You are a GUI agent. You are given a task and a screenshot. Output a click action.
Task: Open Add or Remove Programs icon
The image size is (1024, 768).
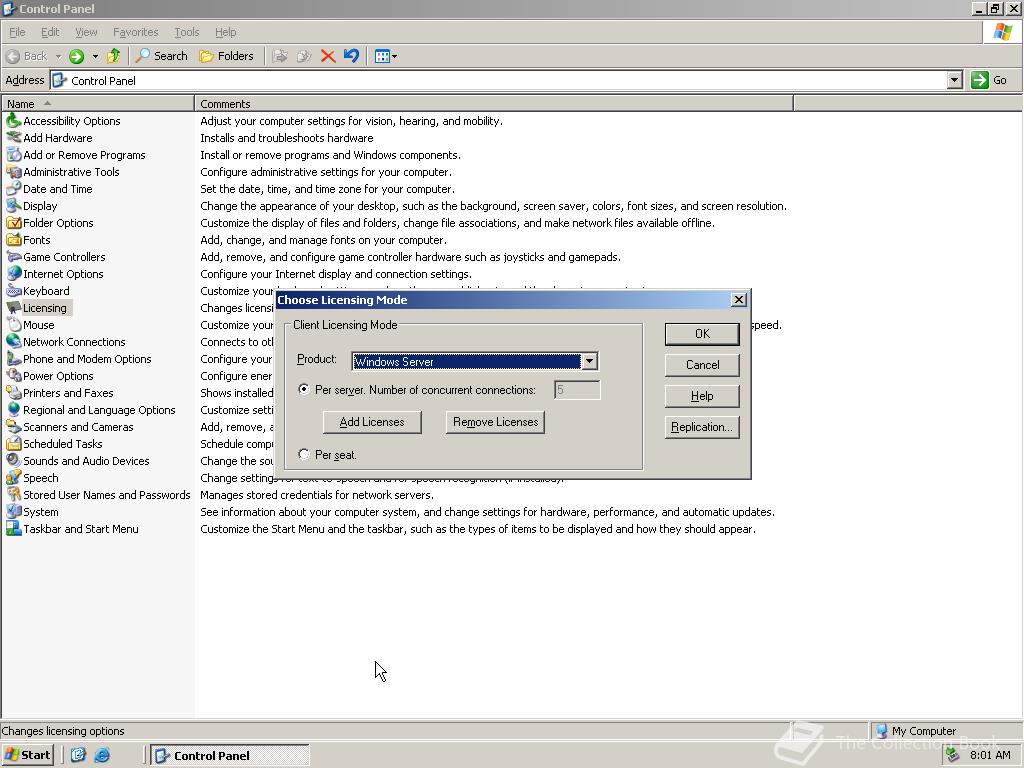pos(13,155)
